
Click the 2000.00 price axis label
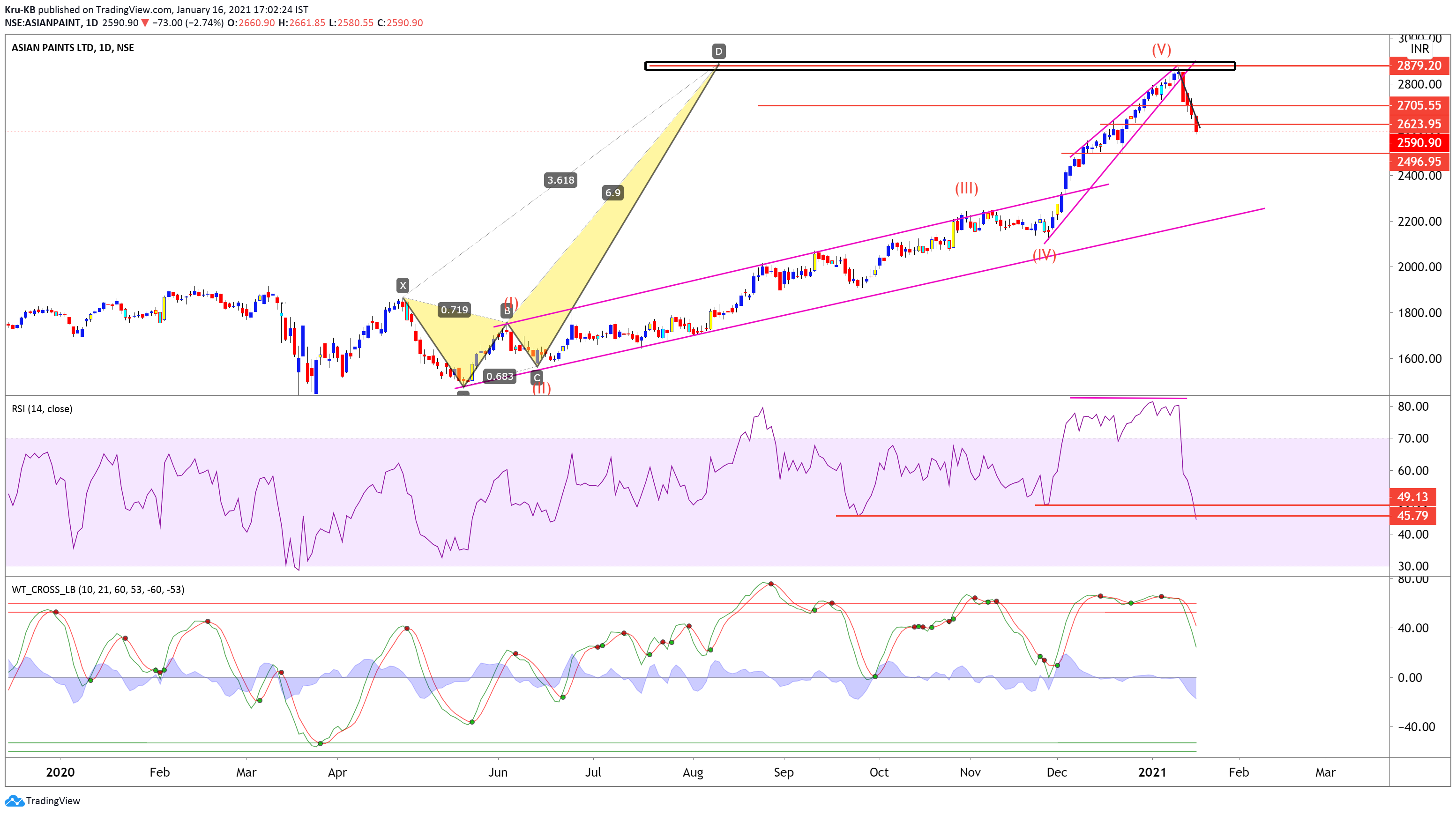1419,267
